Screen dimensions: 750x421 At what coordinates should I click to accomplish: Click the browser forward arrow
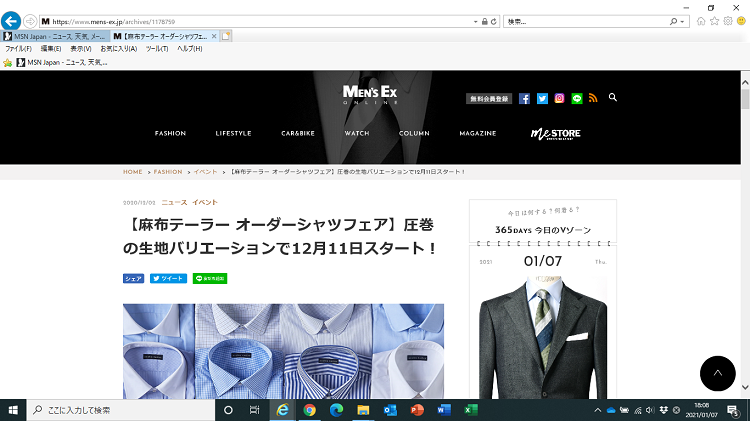[x=30, y=22]
